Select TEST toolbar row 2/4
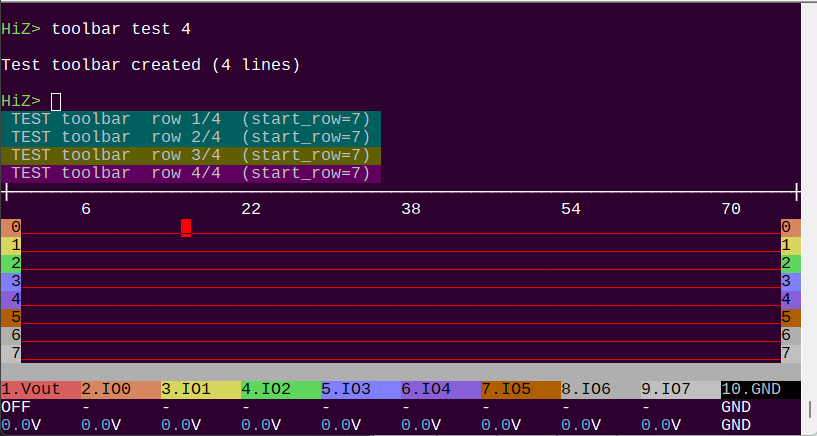Screen dimensions: 817x436 coord(191,137)
